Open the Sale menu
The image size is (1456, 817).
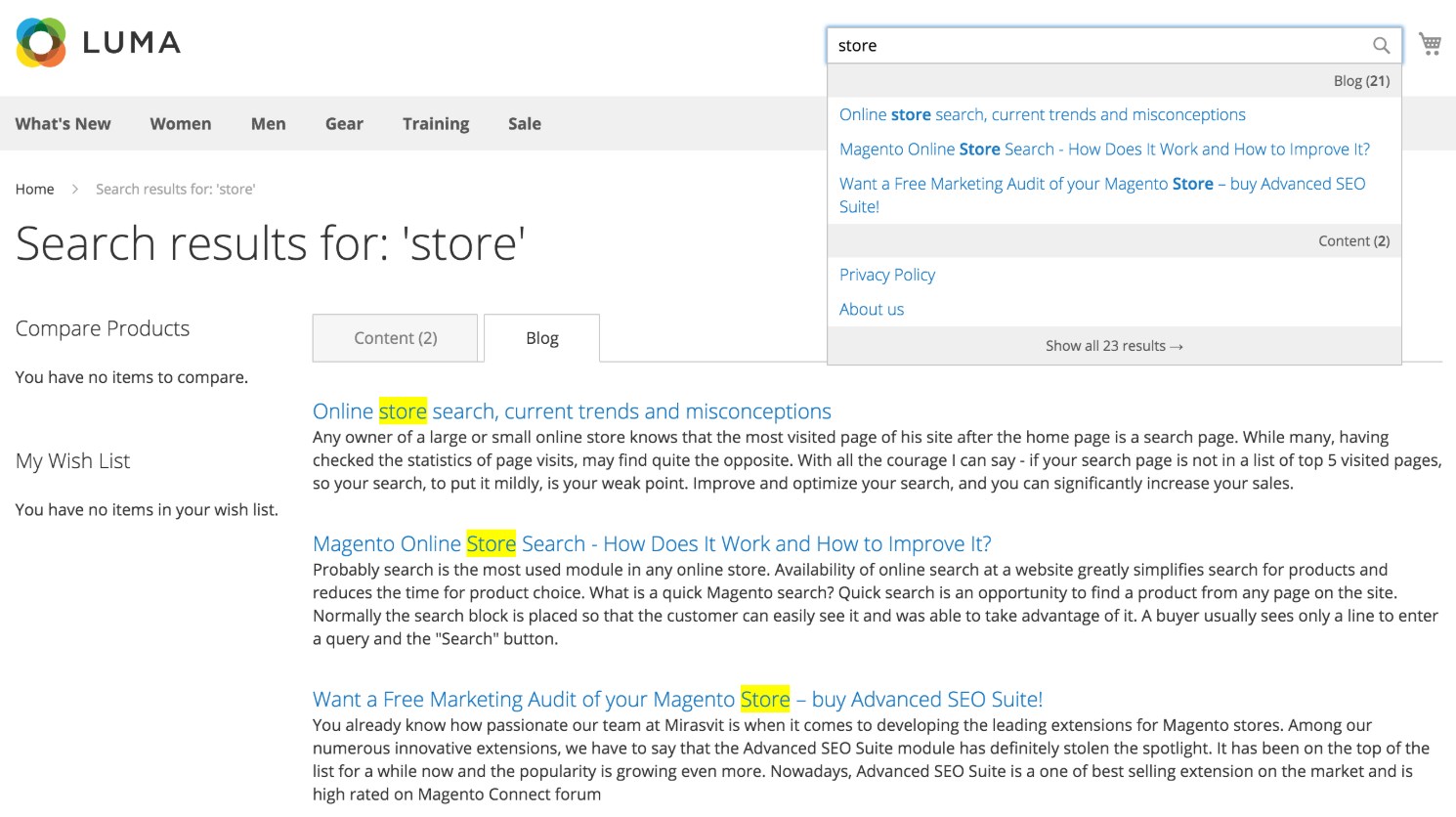point(524,124)
